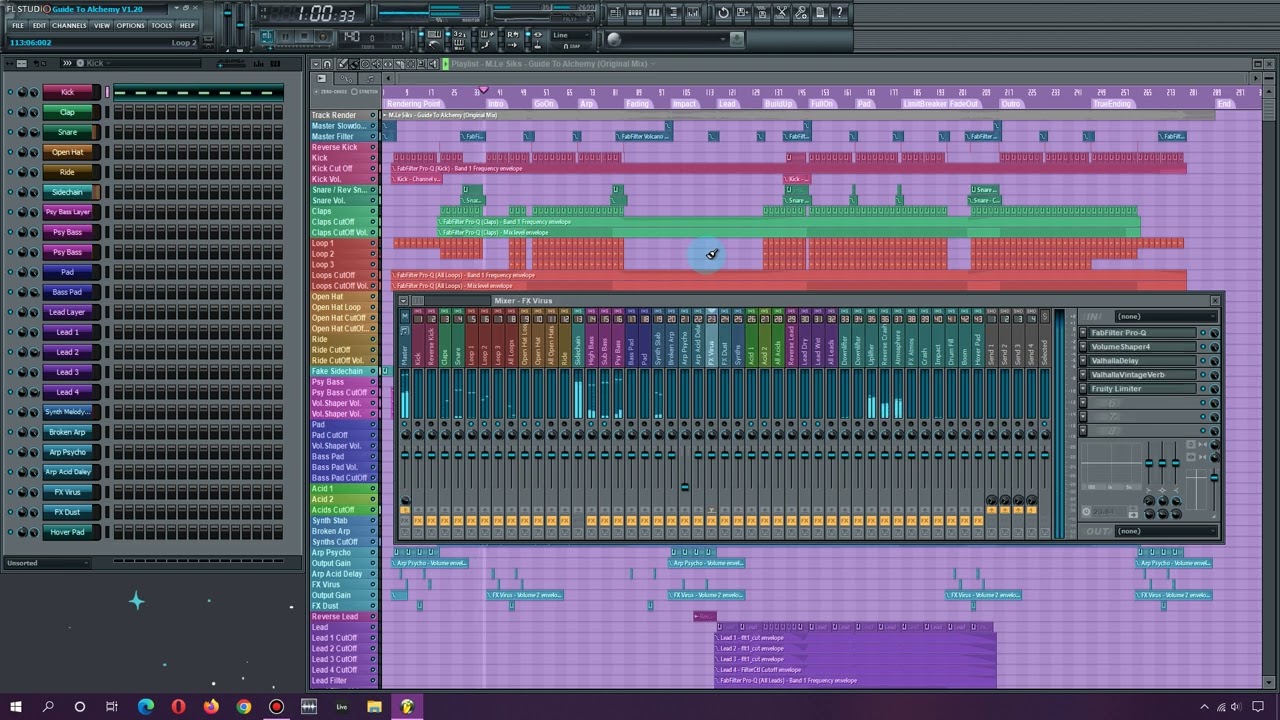1280x720 pixels.
Task: Open VolumeShaper4 slot menu arrow
Action: coord(1083,347)
